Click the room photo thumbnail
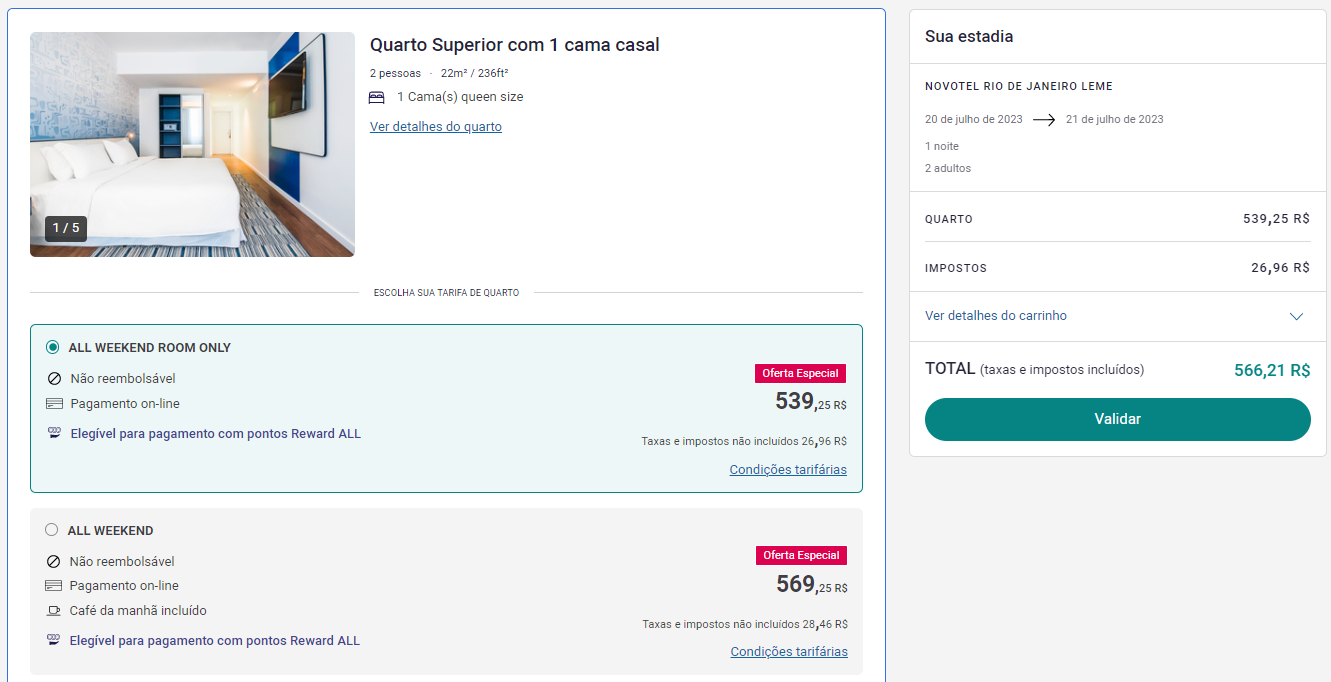The height and width of the screenshot is (682, 1331). (192, 144)
